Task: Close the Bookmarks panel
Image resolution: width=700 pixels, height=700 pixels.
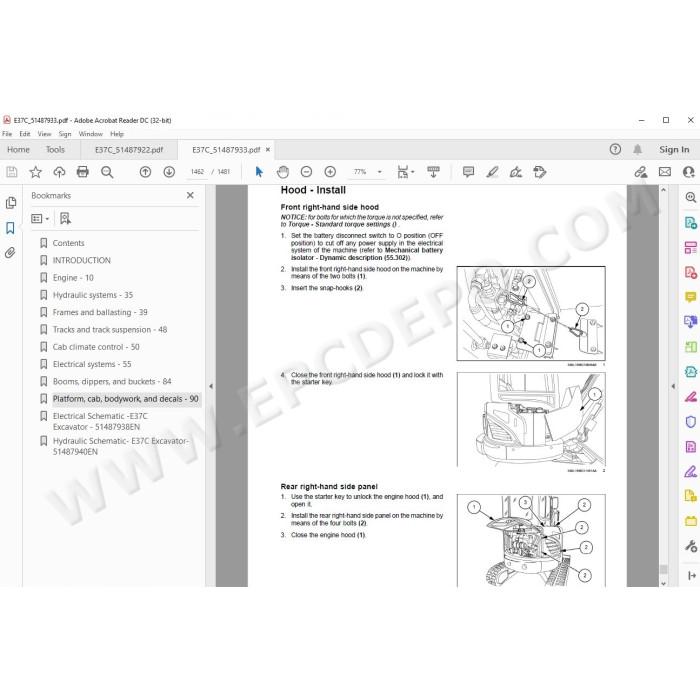Action: [190, 195]
